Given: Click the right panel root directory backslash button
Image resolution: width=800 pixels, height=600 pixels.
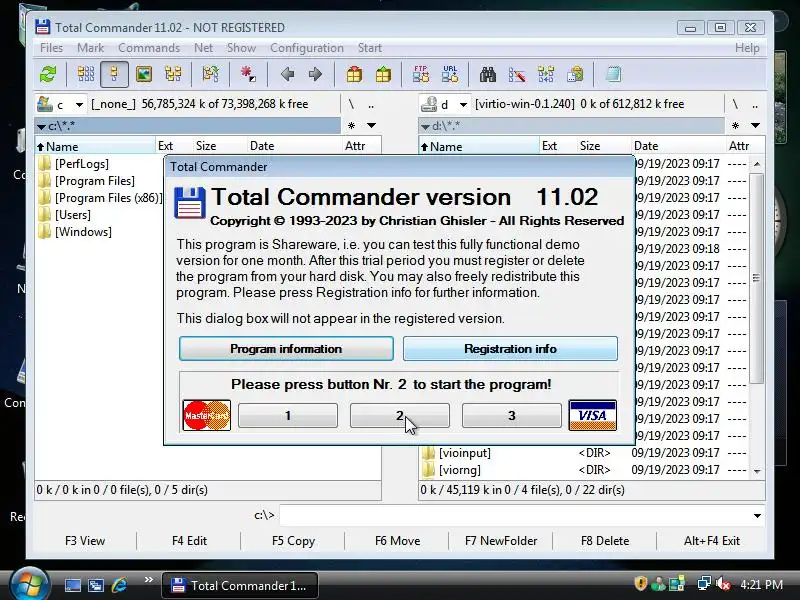Looking at the screenshot, I should (x=735, y=104).
